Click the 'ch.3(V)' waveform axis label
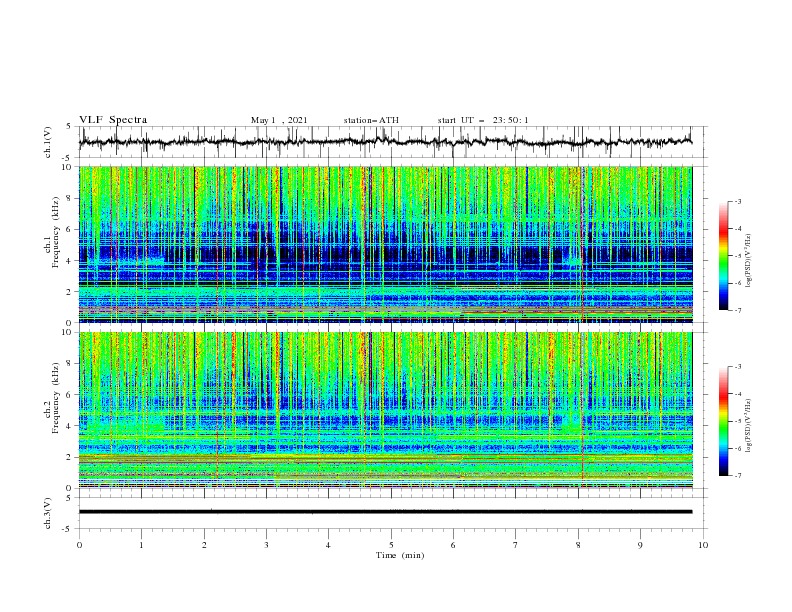The image size is (792, 612). pyautogui.click(x=48, y=513)
